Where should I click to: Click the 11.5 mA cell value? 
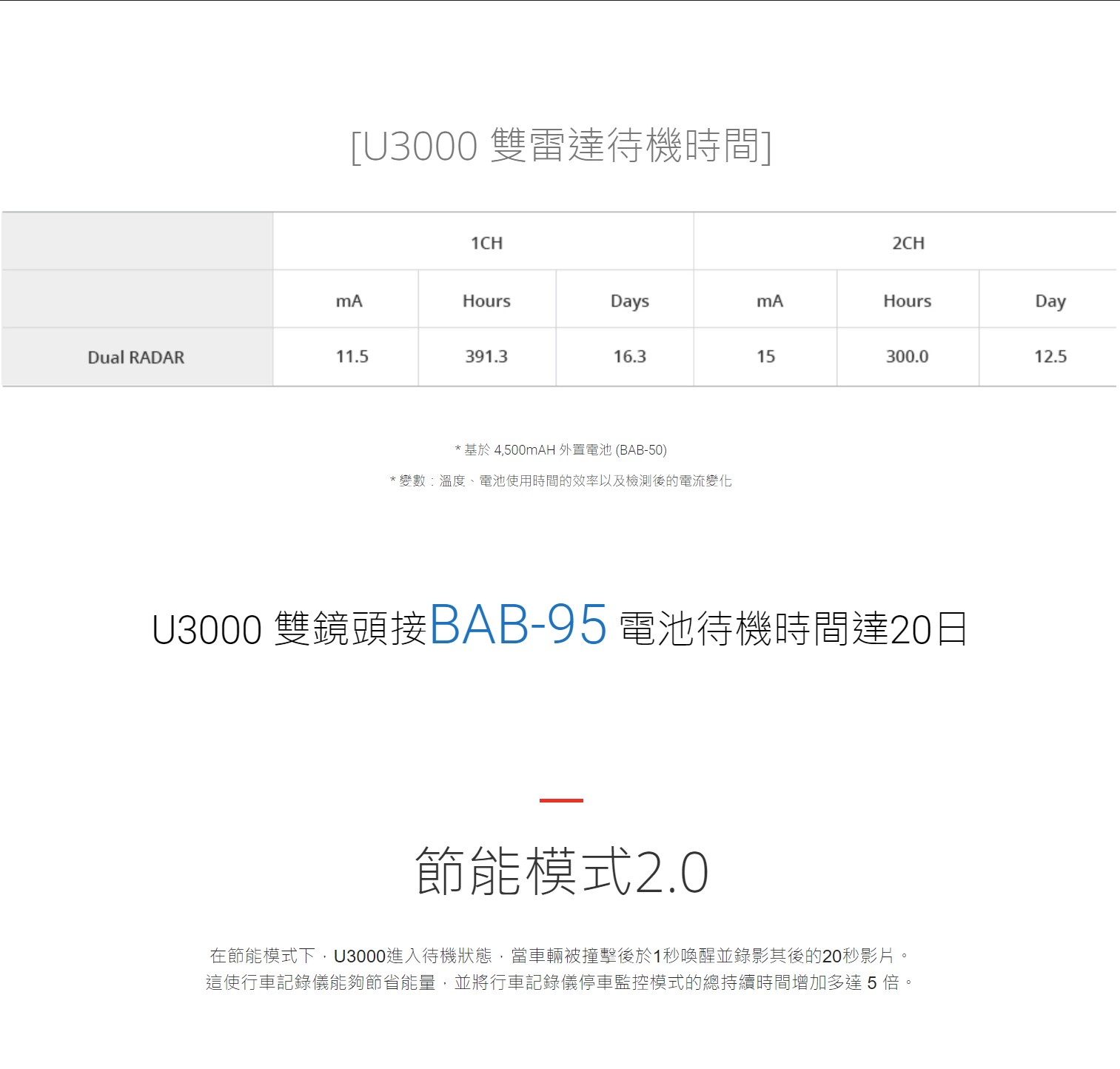click(x=352, y=356)
